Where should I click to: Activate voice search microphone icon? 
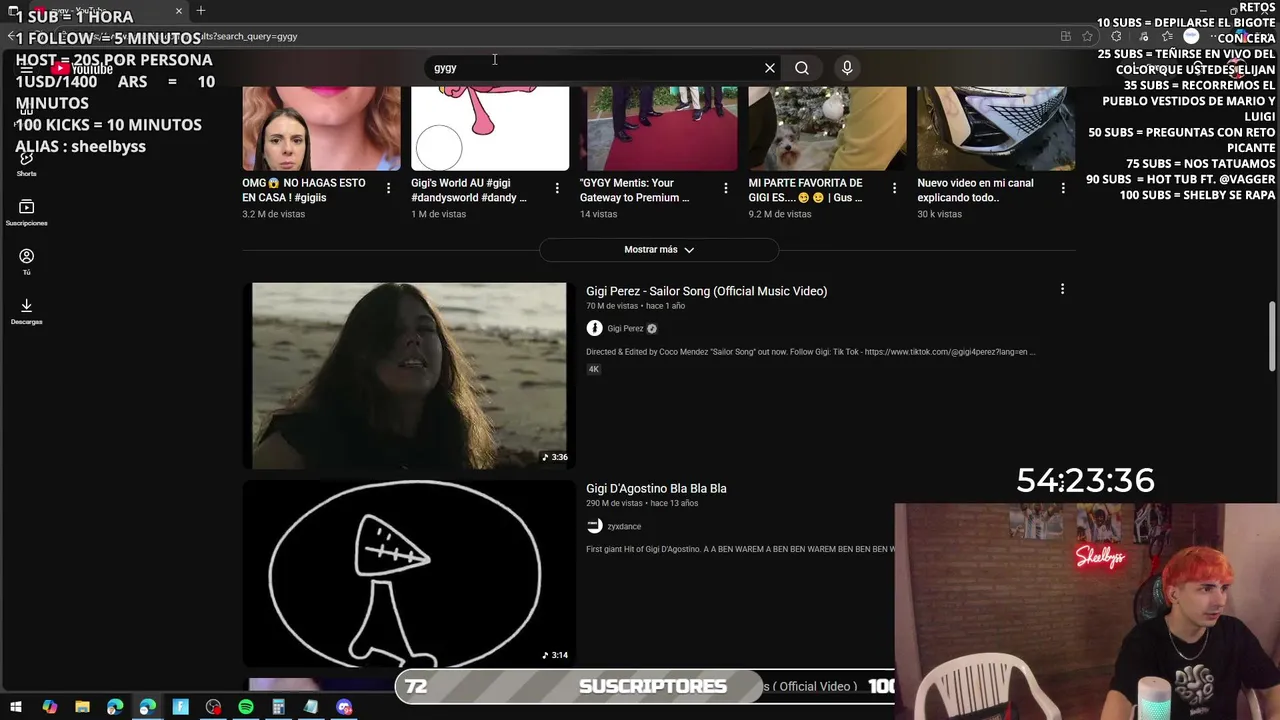tap(847, 68)
